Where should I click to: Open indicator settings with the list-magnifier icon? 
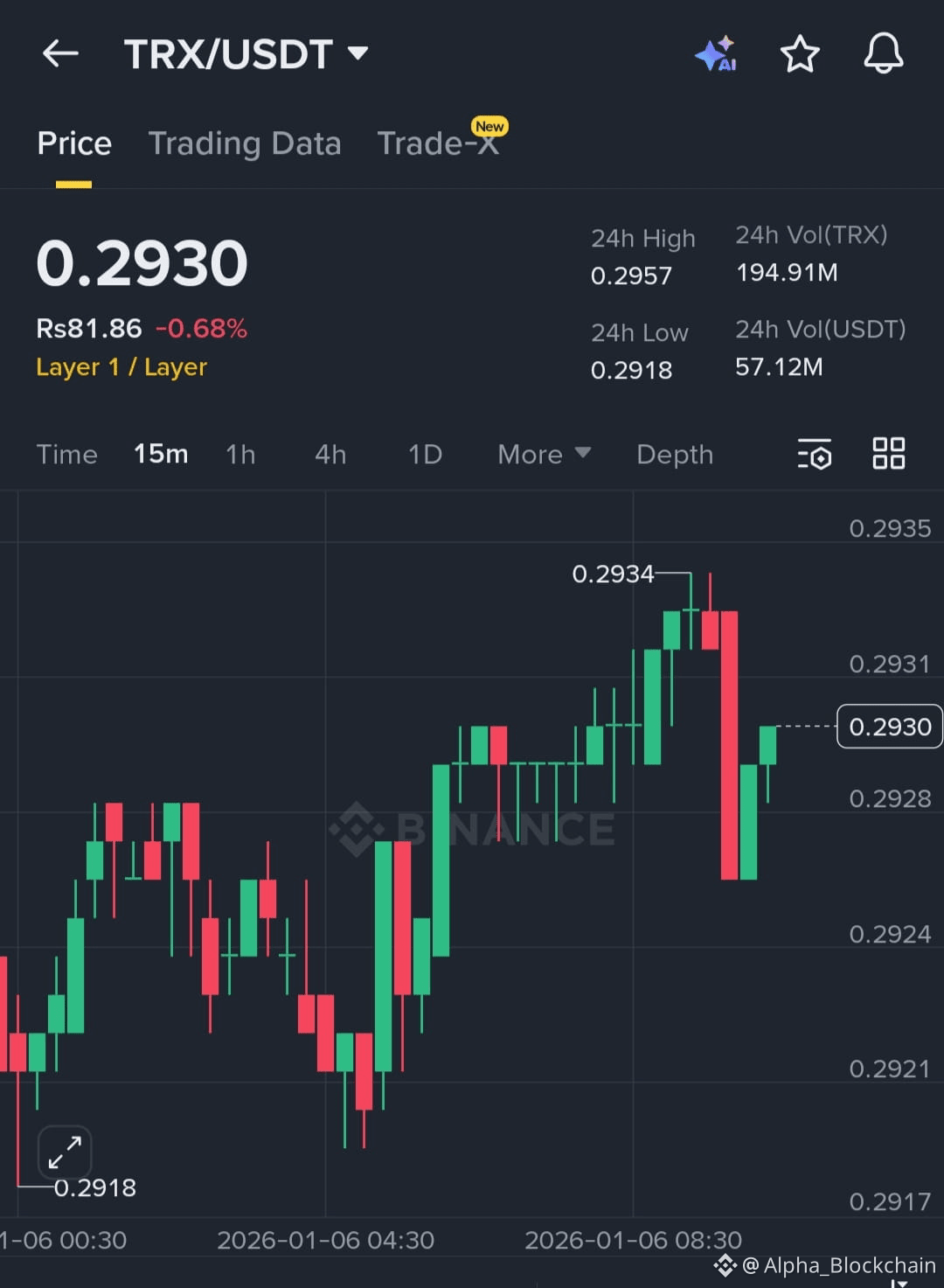[814, 454]
